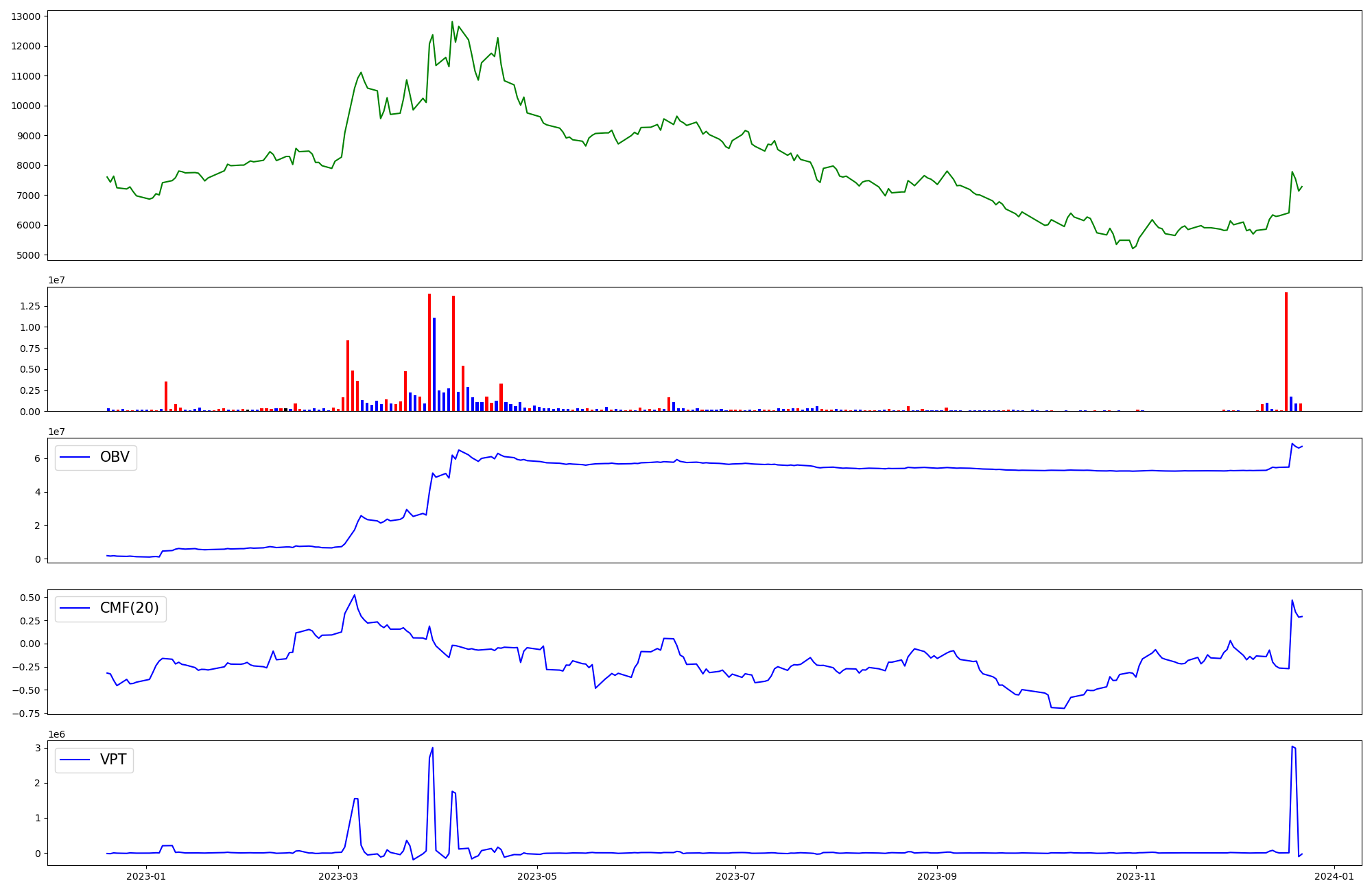Image resolution: width=1372 pixels, height=892 pixels.
Task: Click the 2023-03 x-axis date label
Action: point(339,876)
